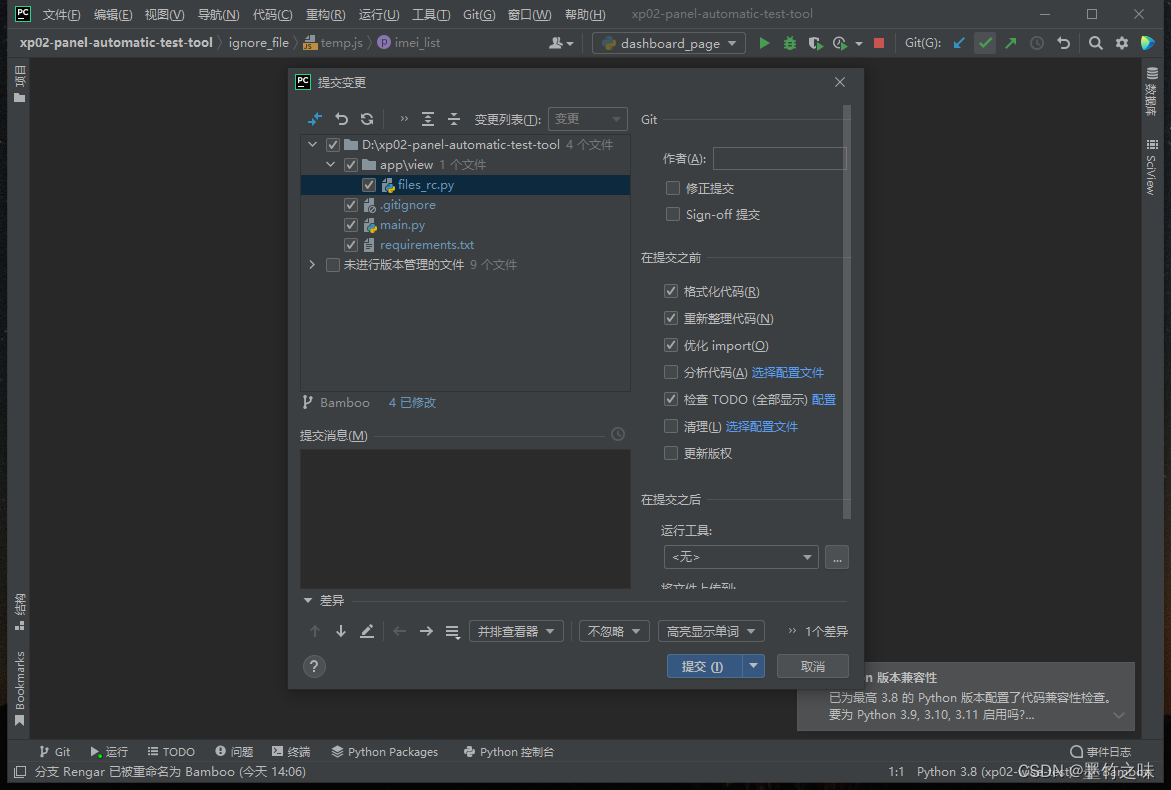Click the Refresh changes icon in commit toolbar

(x=367, y=119)
